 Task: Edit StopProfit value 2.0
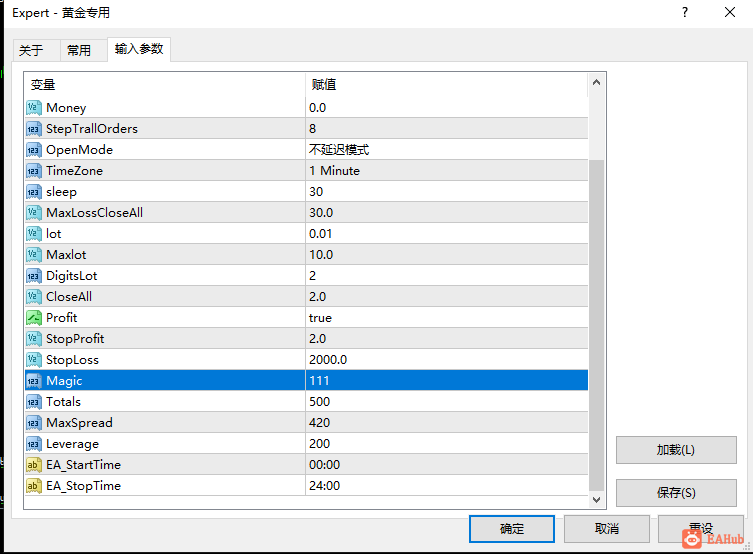click(447, 339)
